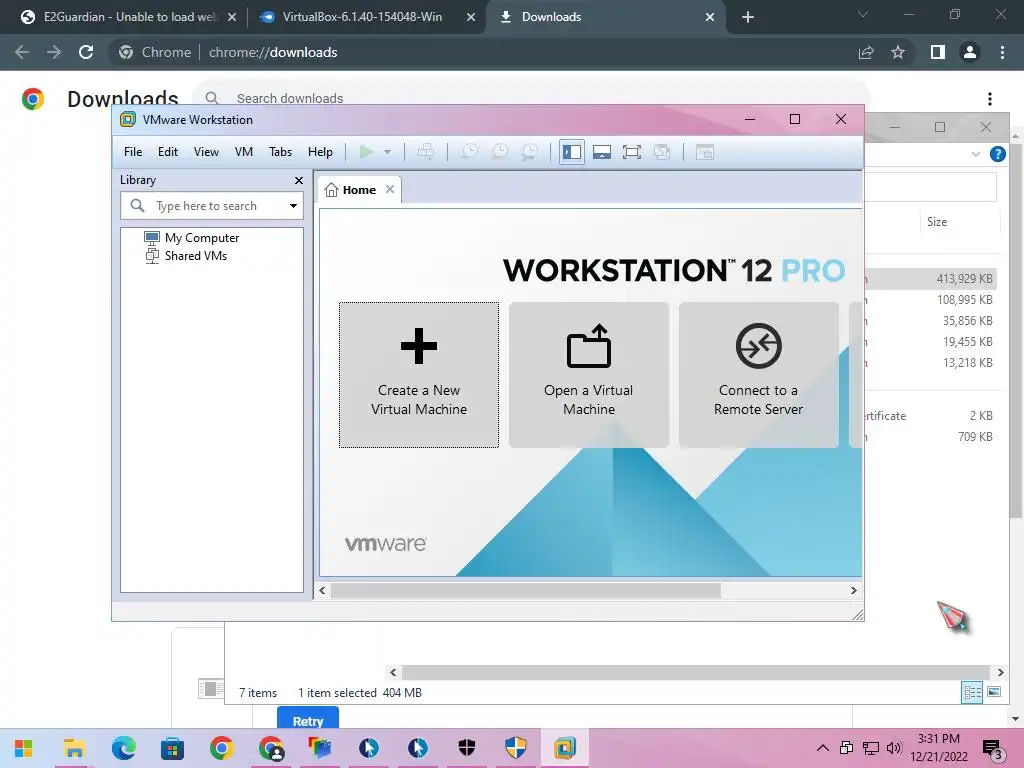
Task: Click the Take Snapshot clock icon
Action: 470,152
